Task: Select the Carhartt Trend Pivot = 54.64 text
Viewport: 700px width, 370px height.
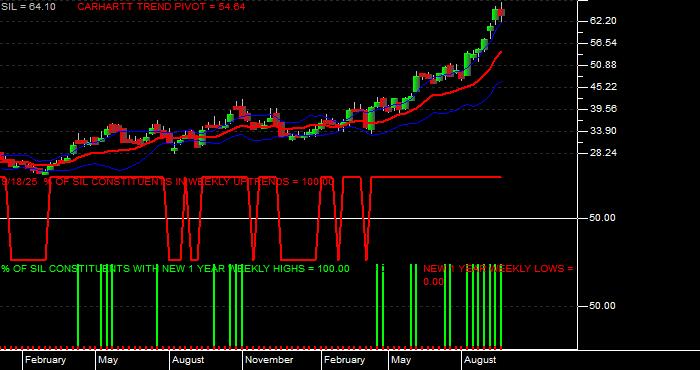Action: click(x=161, y=7)
